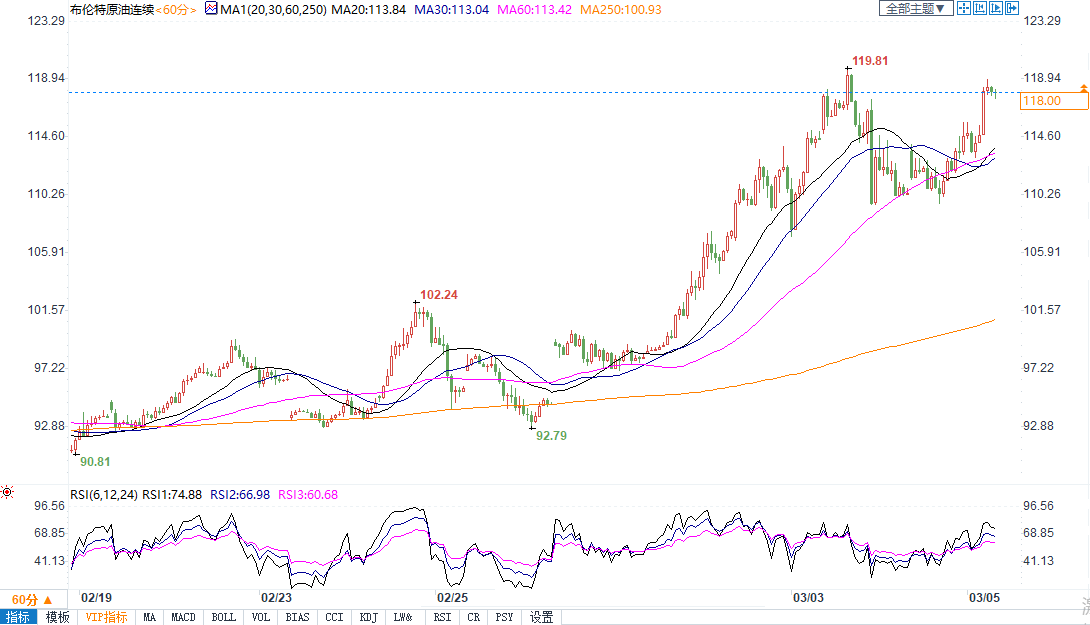Switch to the 指标 tab
The image size is (1090, 625).
tap(18, 617)
